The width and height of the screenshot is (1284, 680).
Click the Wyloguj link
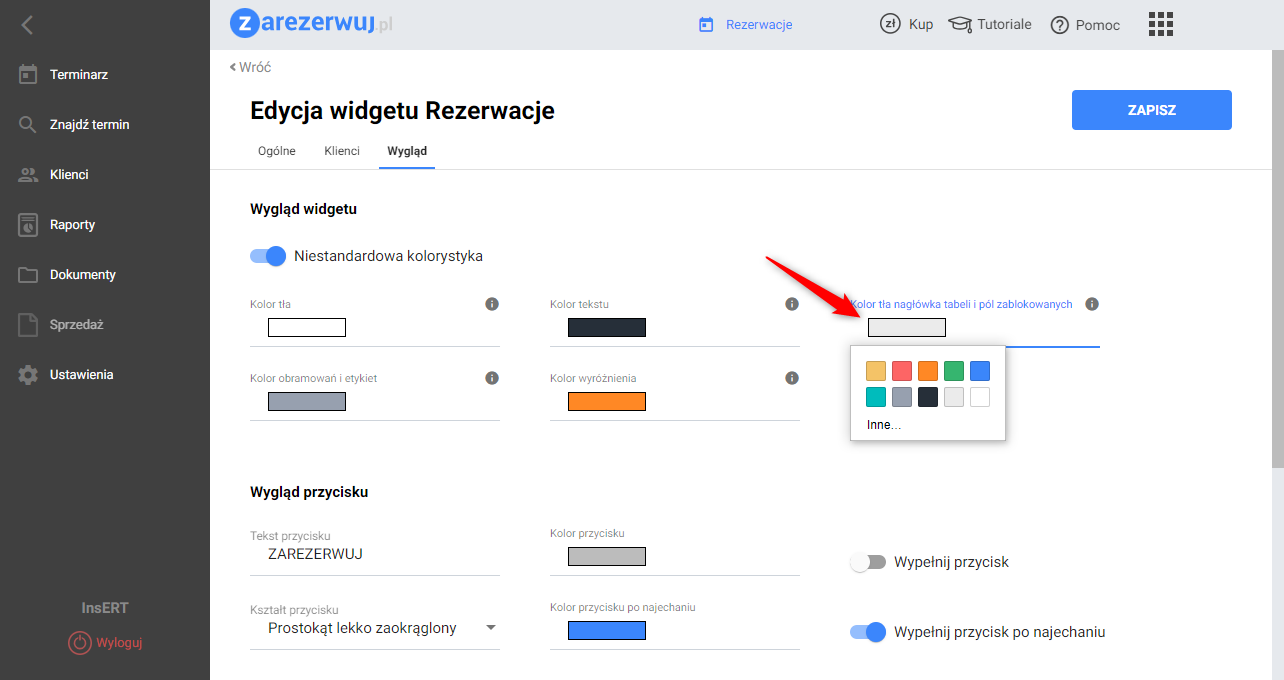pos(120,642)
